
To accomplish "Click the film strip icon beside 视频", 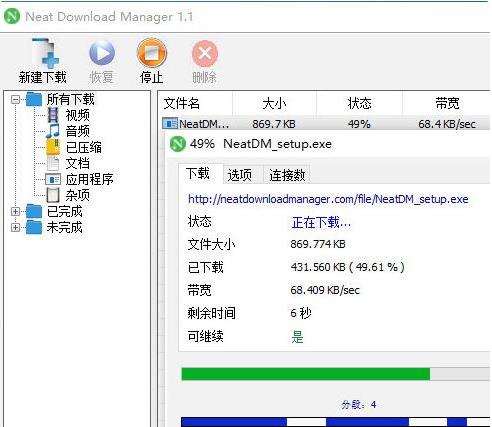I will coord(53,115).
